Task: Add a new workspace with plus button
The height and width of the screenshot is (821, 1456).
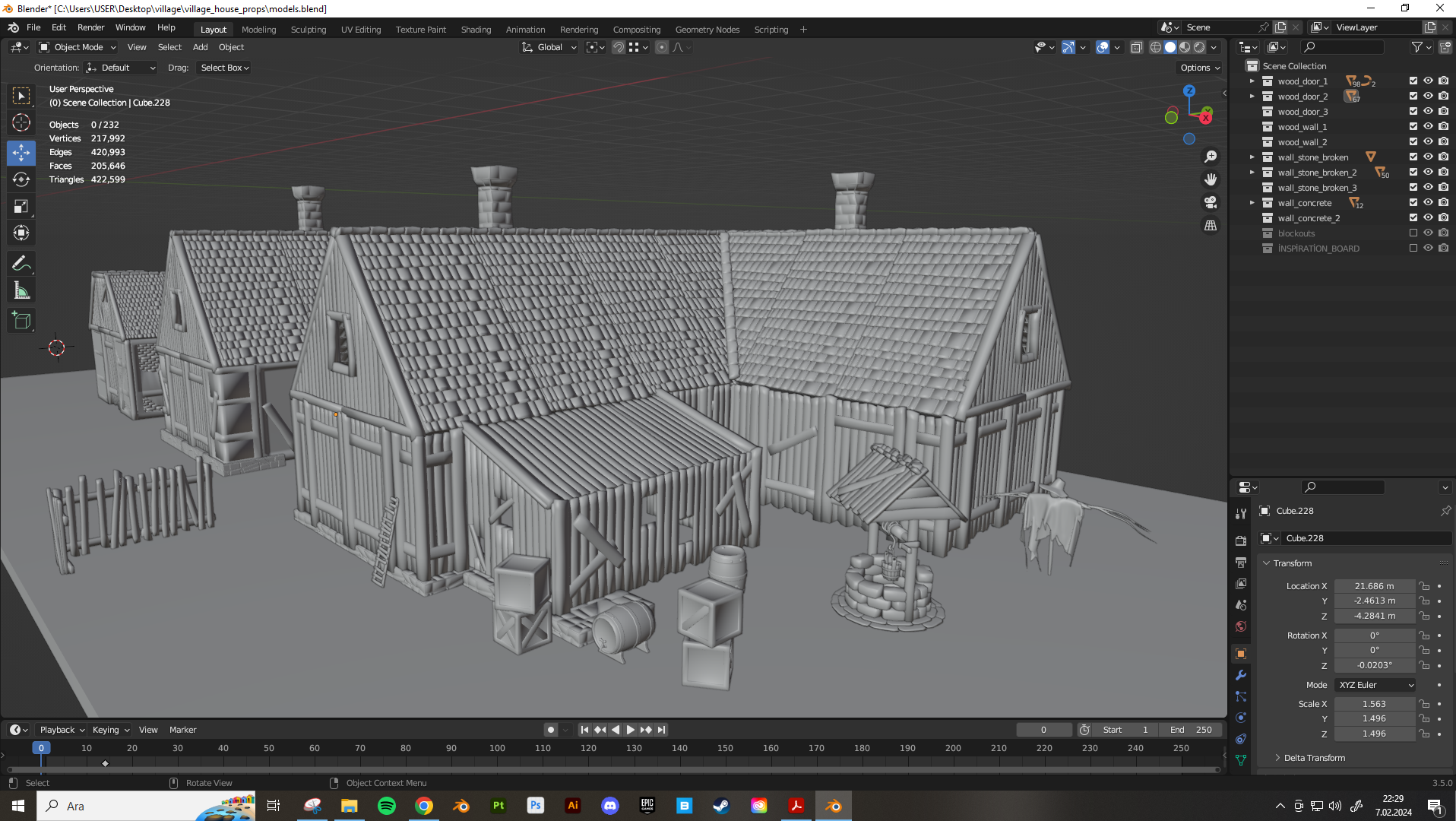Action: pos(803,30)
